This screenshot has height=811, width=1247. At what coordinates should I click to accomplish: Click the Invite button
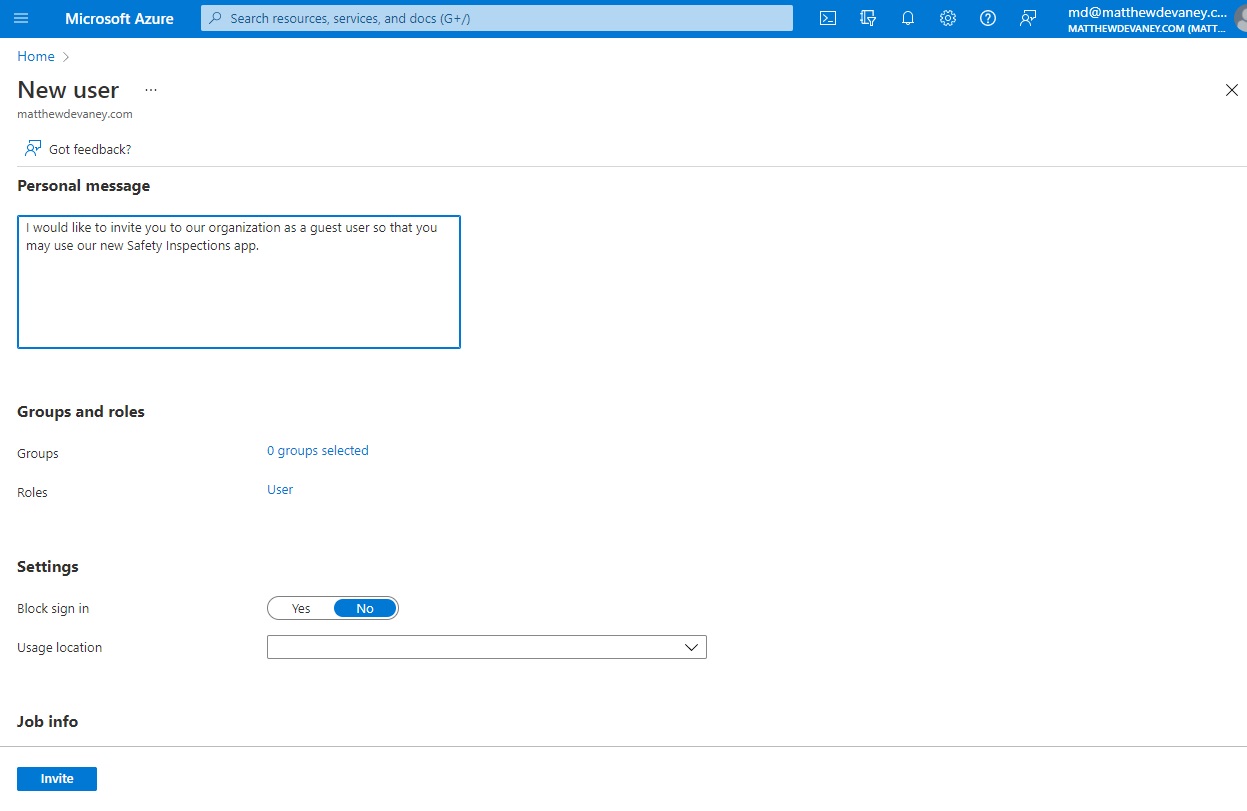(x=56, y=778)
